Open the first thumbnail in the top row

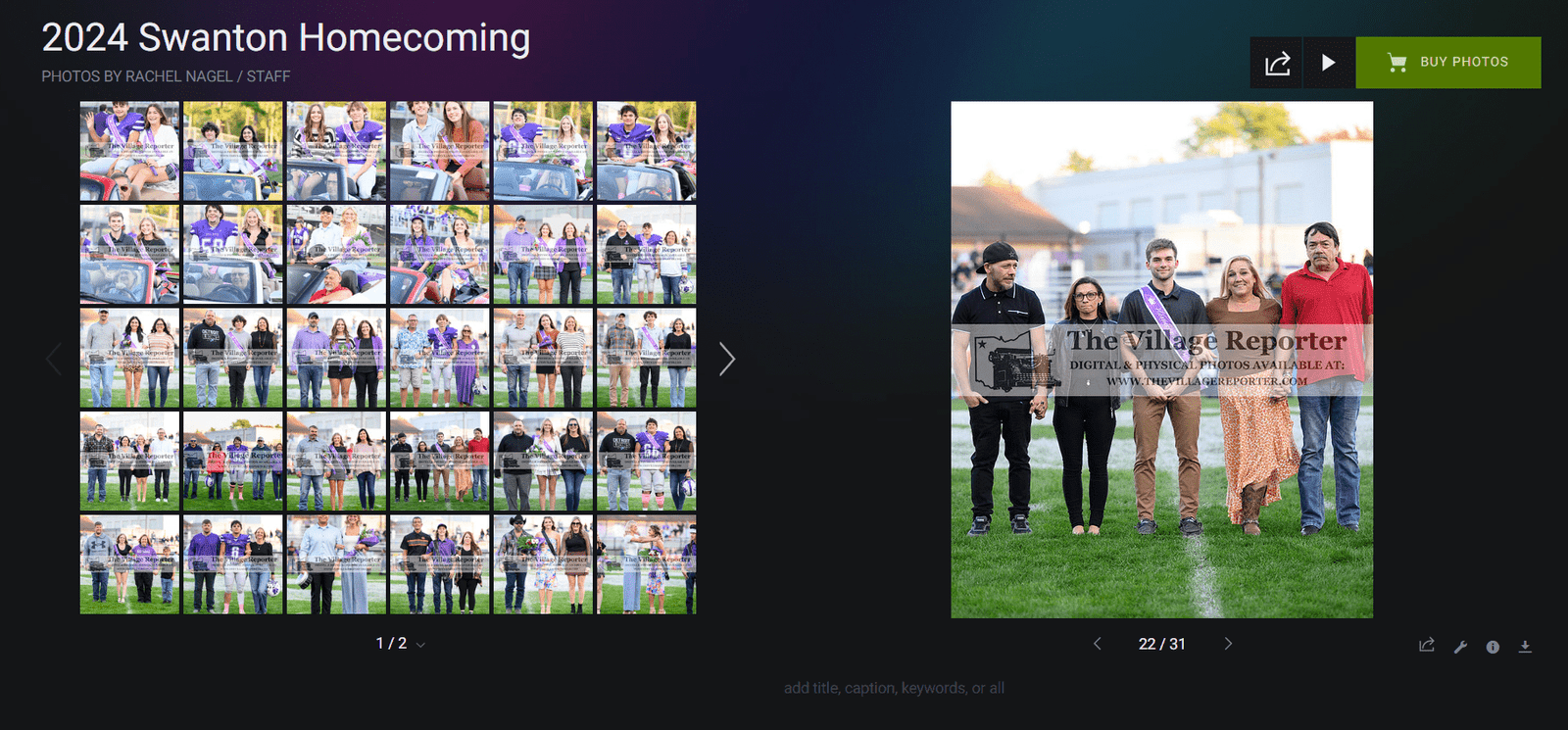(129, 151)
